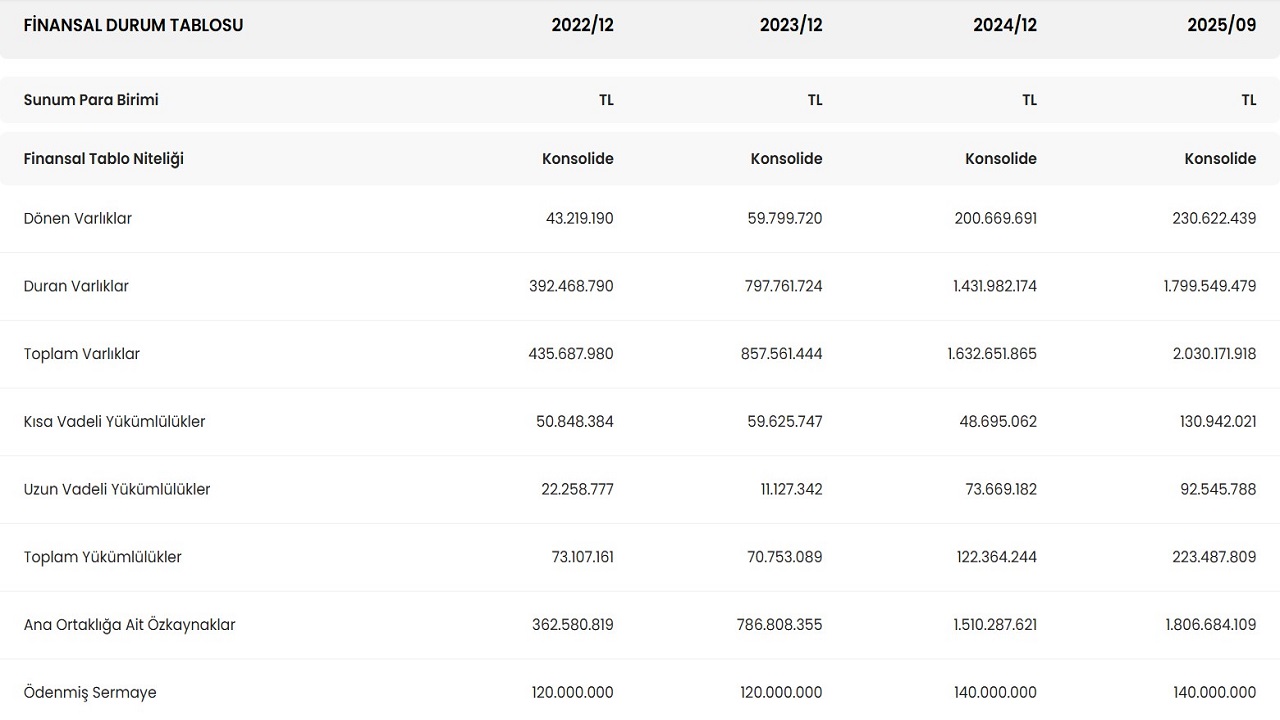Select the Dönen Varlıklar row label
1280x720 pixels.
(x=78, y=218)
